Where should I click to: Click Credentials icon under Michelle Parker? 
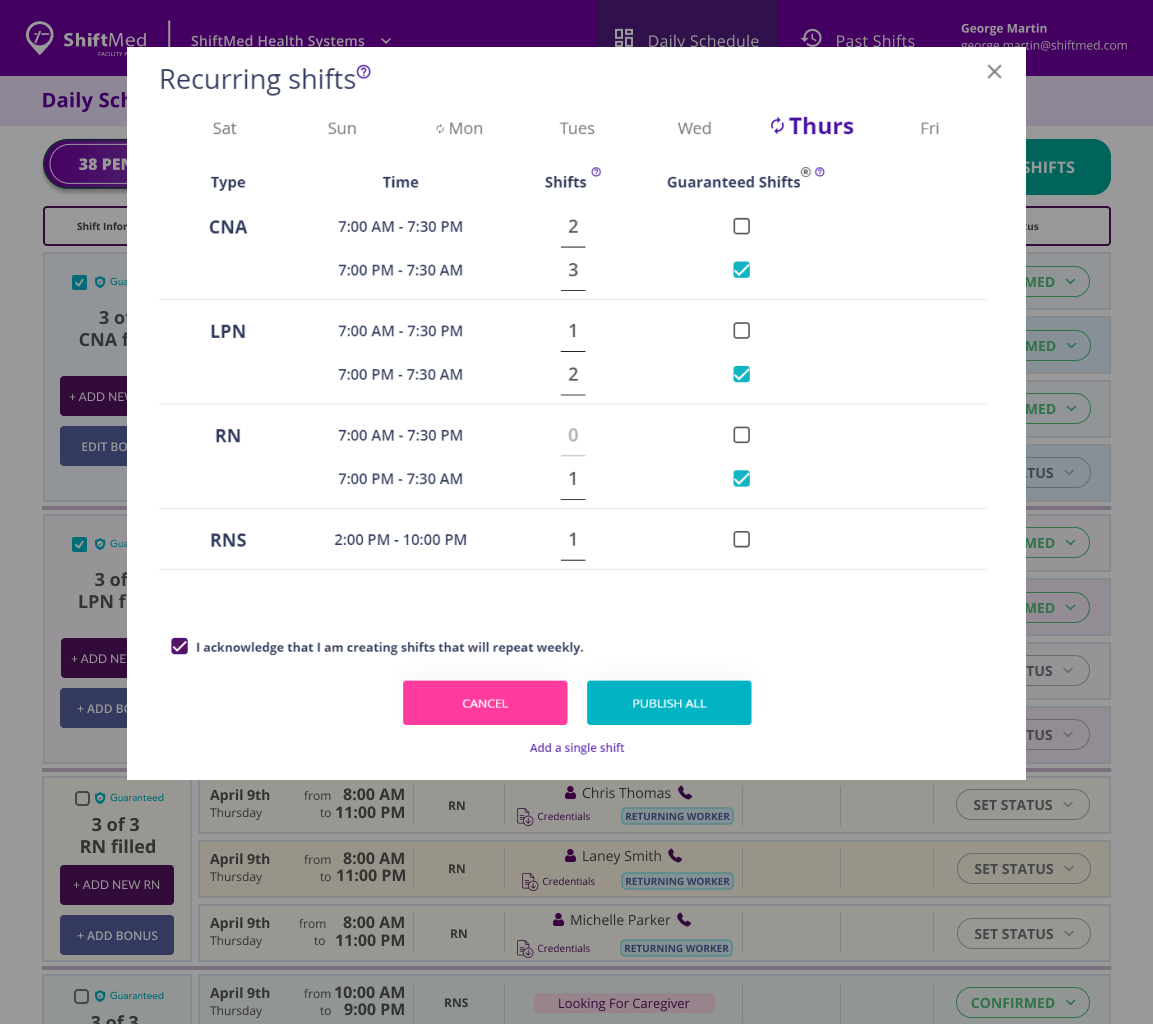coord(526,948)
